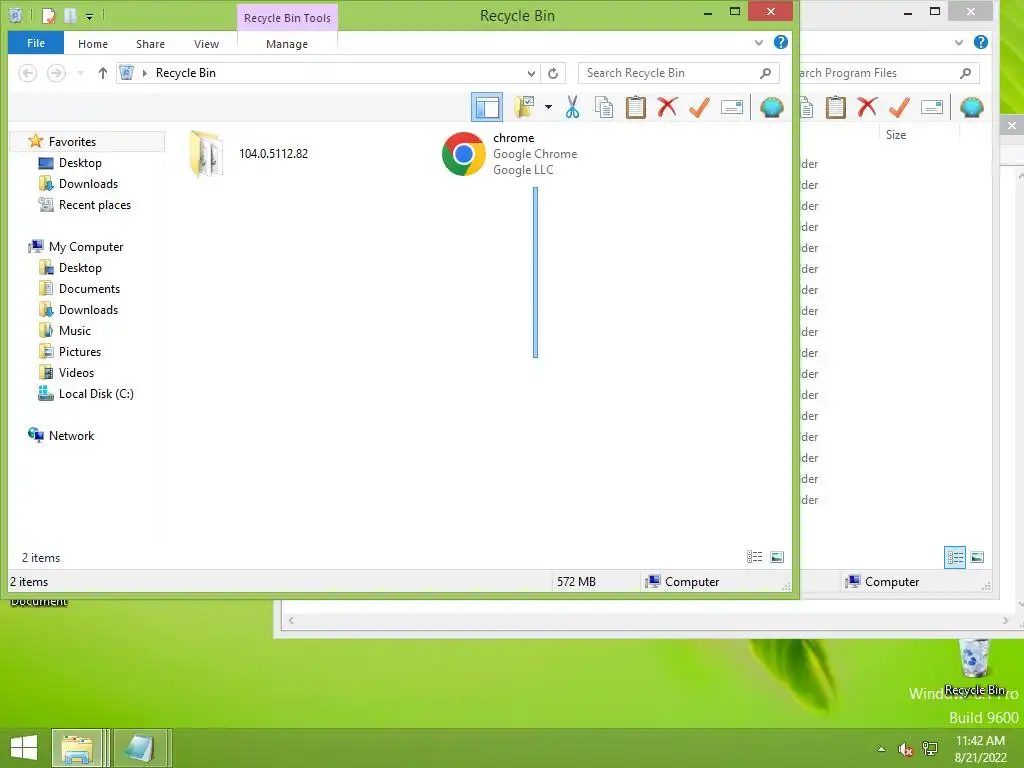Image resolution: width=1024 pixels, height=768 pixels.
Task: Open Help icon in Recycle Bin window
Action: pyautogui.click(x=780, y=42)
